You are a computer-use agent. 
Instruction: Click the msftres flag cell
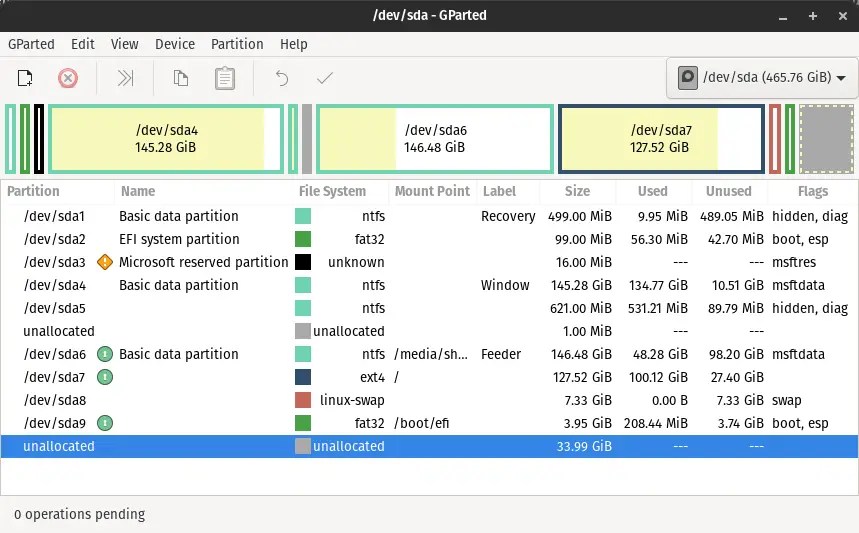(x=794, y=262)
